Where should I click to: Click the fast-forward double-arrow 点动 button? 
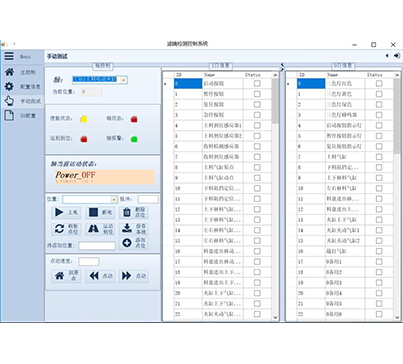pyautogui.click(x=134, y=276)
